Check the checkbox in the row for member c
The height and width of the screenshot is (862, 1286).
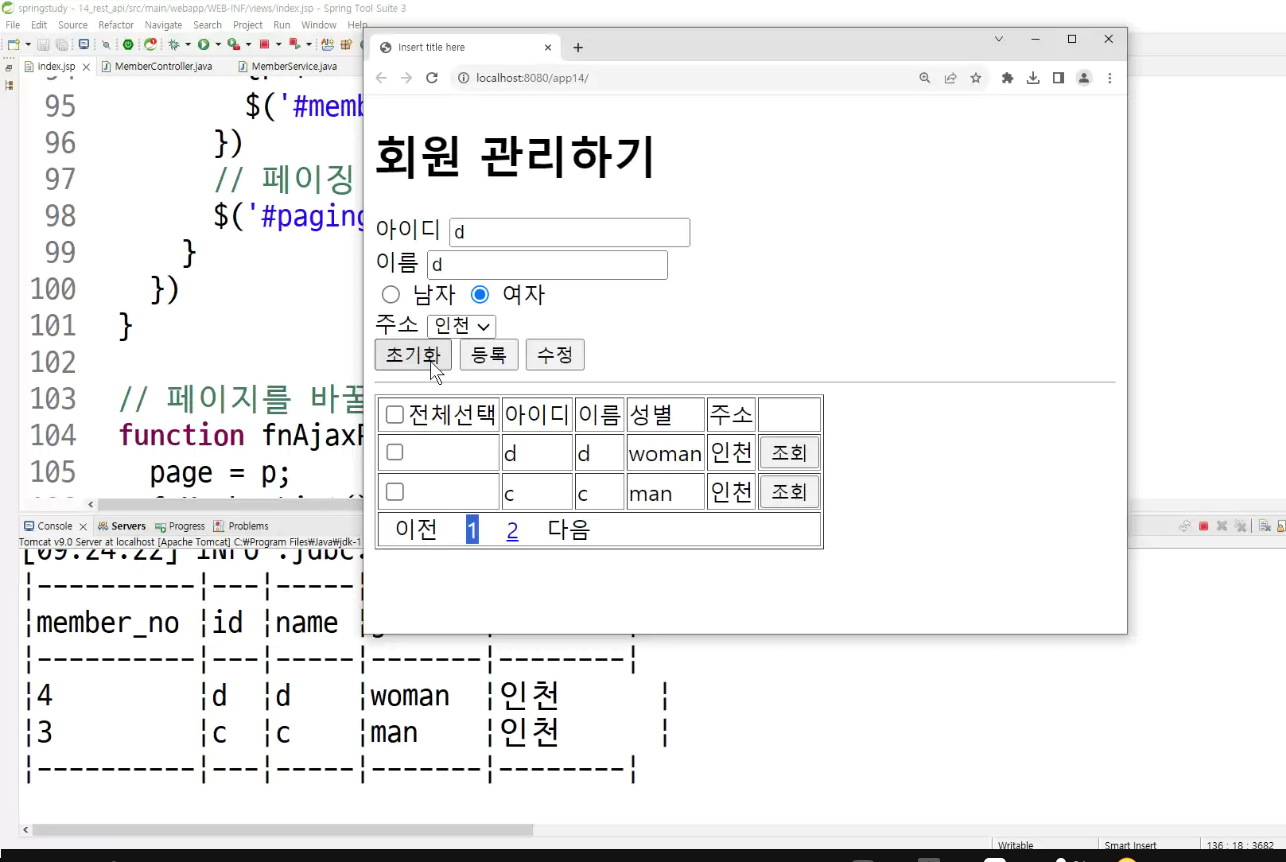tap(395, 491)
